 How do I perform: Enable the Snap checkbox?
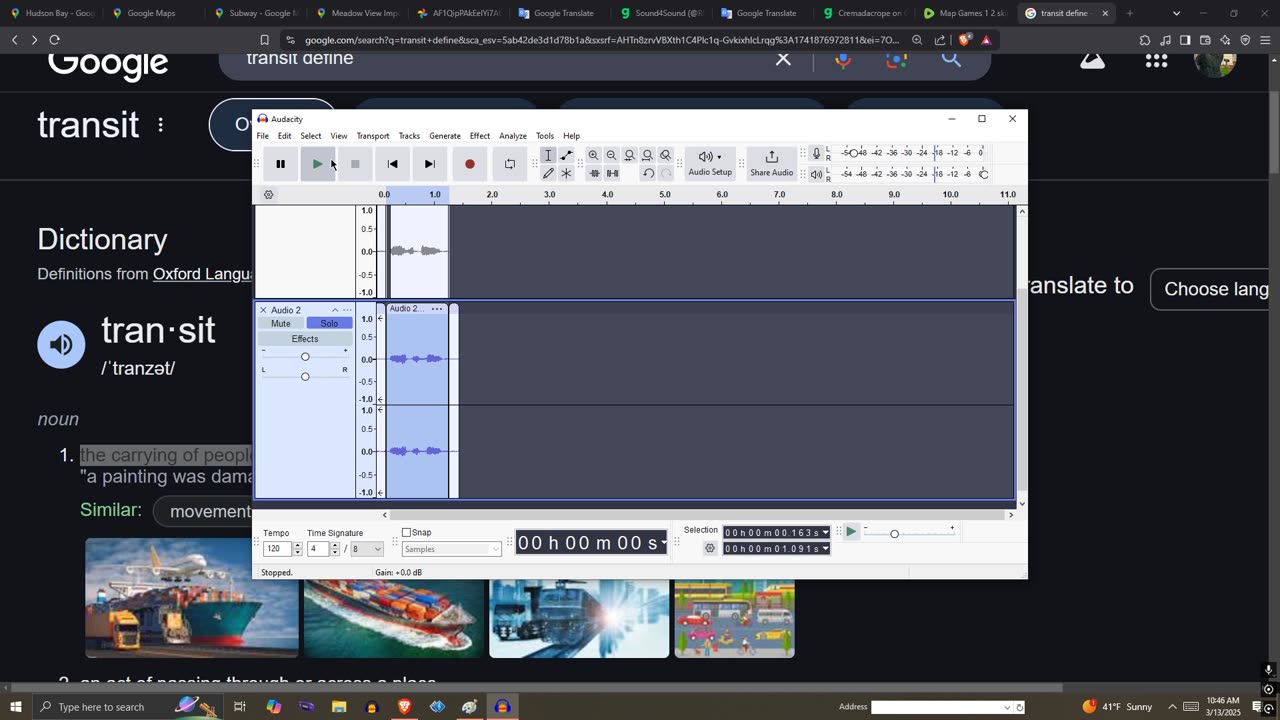pyautogui.click(x=406, y=533)
